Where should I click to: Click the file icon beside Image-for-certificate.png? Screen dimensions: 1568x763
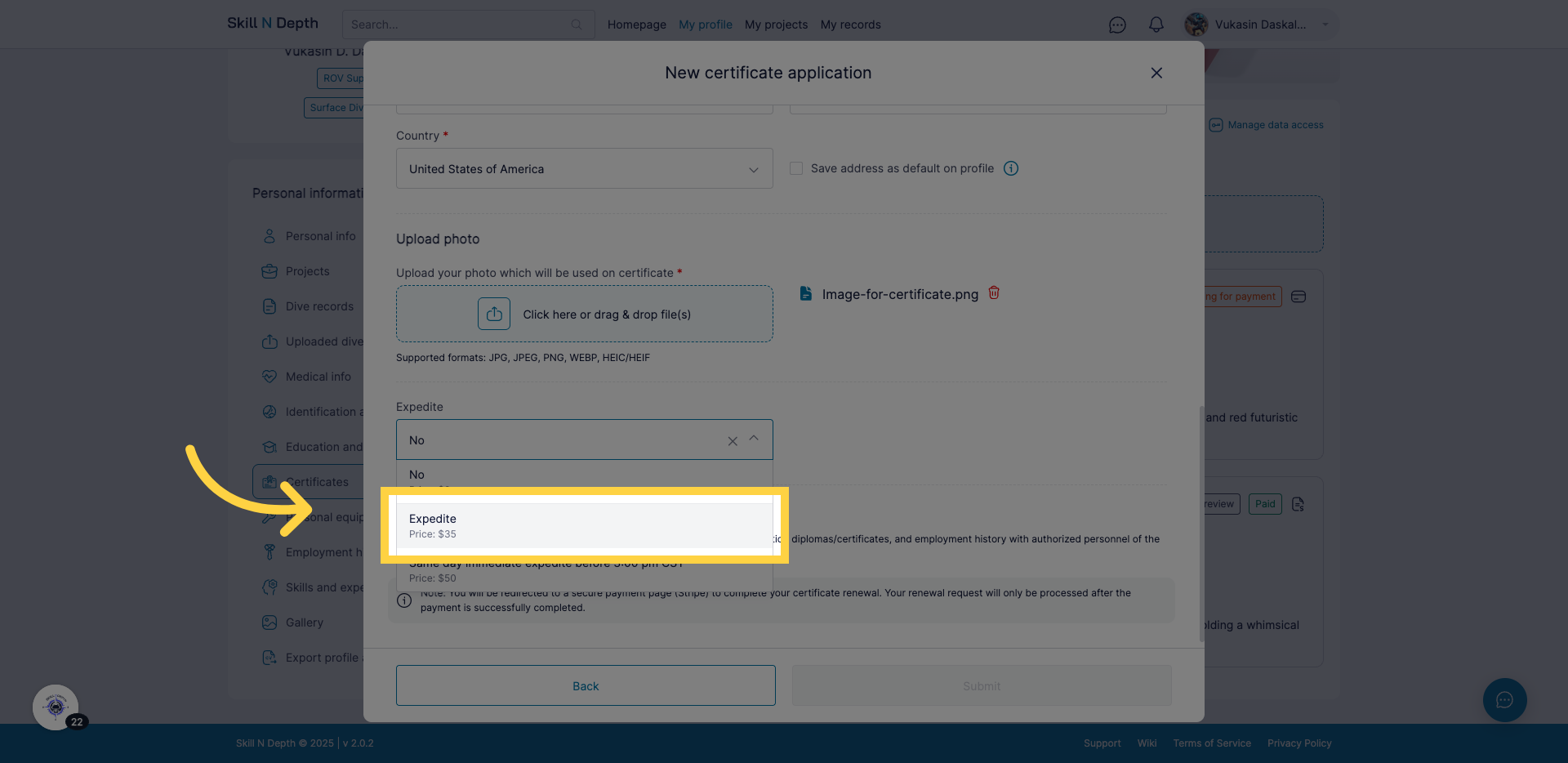(x=806, y=293)
